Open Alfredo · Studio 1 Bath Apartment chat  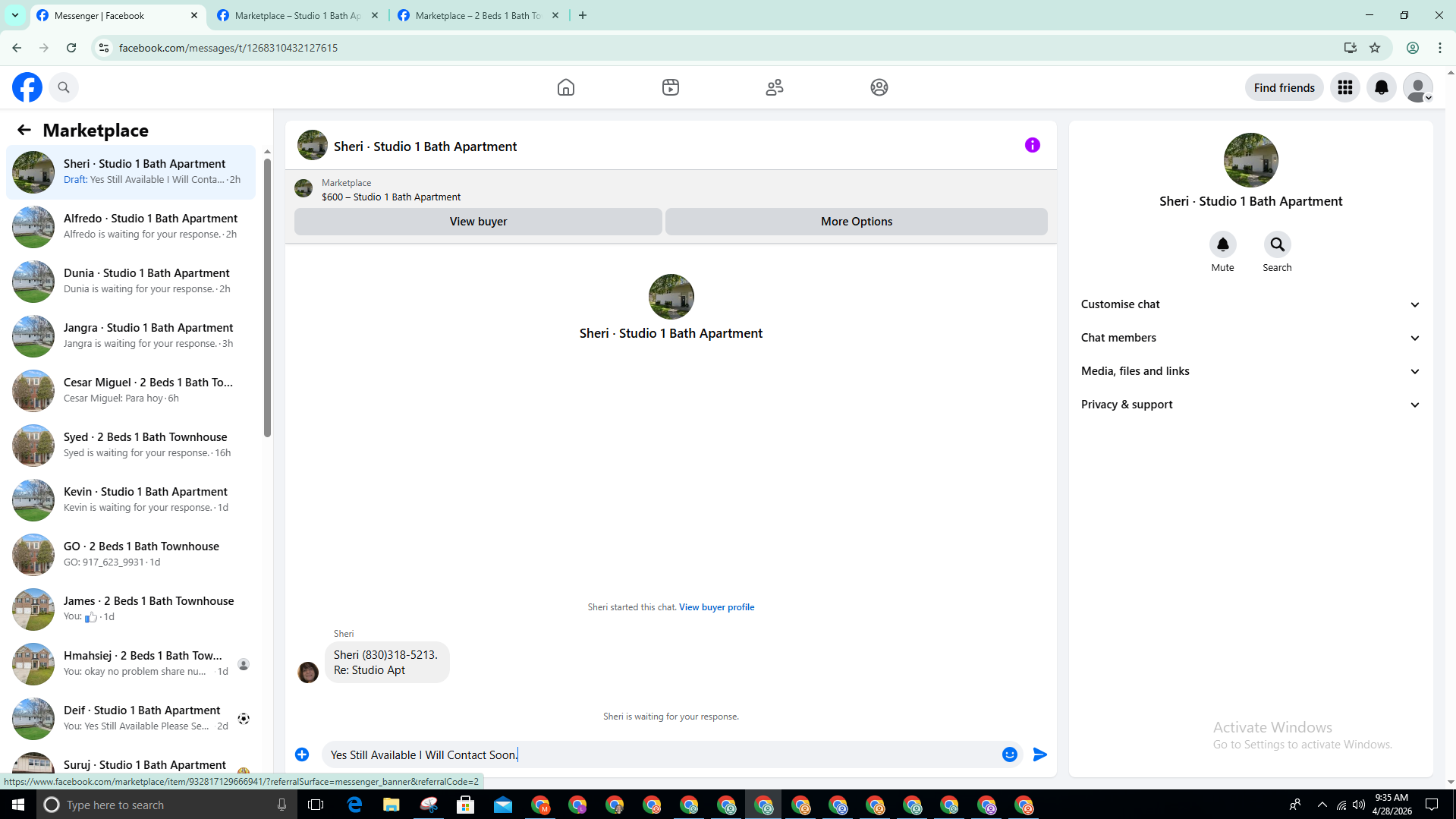point(131,226)
